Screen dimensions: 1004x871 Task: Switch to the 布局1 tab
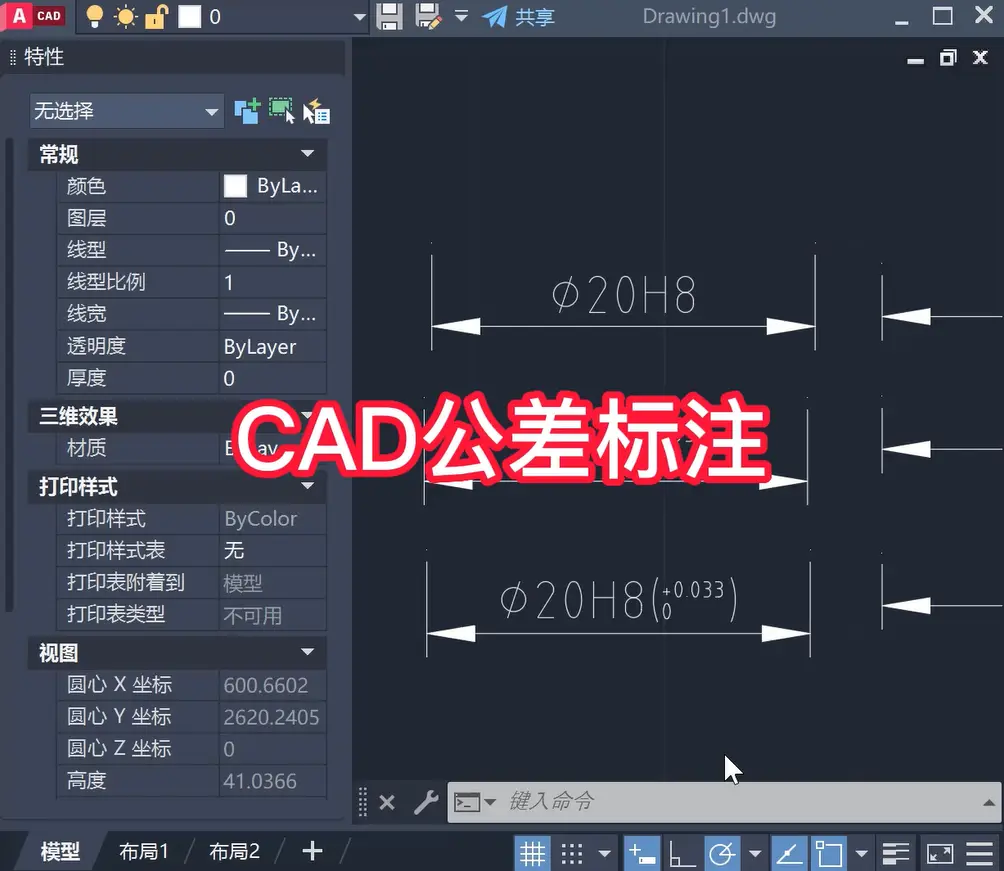pos(145,851)
